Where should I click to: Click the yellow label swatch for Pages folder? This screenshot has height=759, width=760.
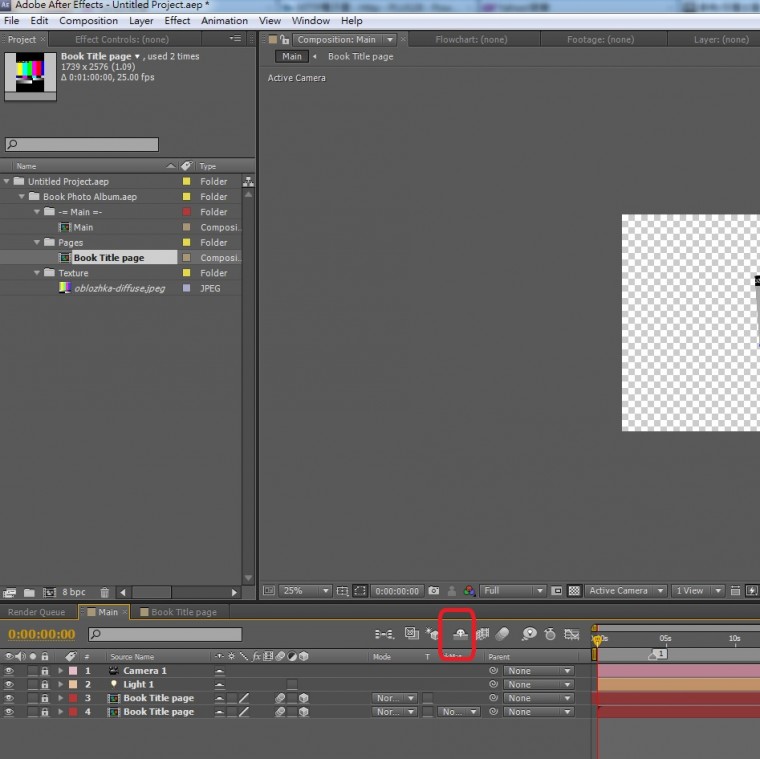tap(186, 243)
